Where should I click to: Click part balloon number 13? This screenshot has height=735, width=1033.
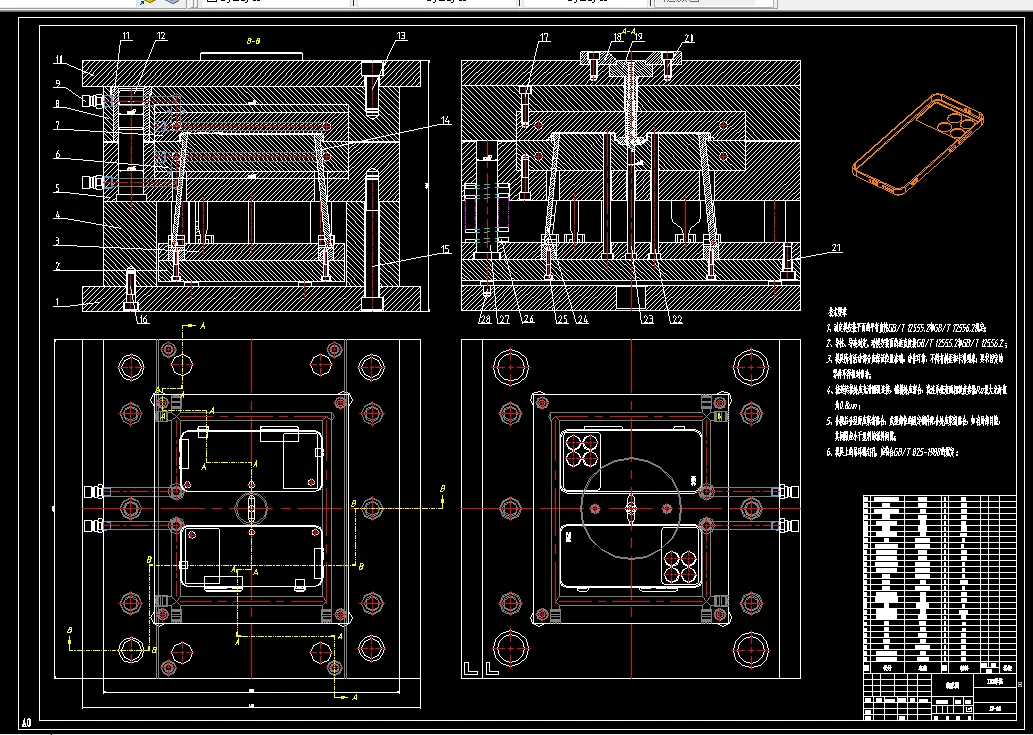pos(401,36)
